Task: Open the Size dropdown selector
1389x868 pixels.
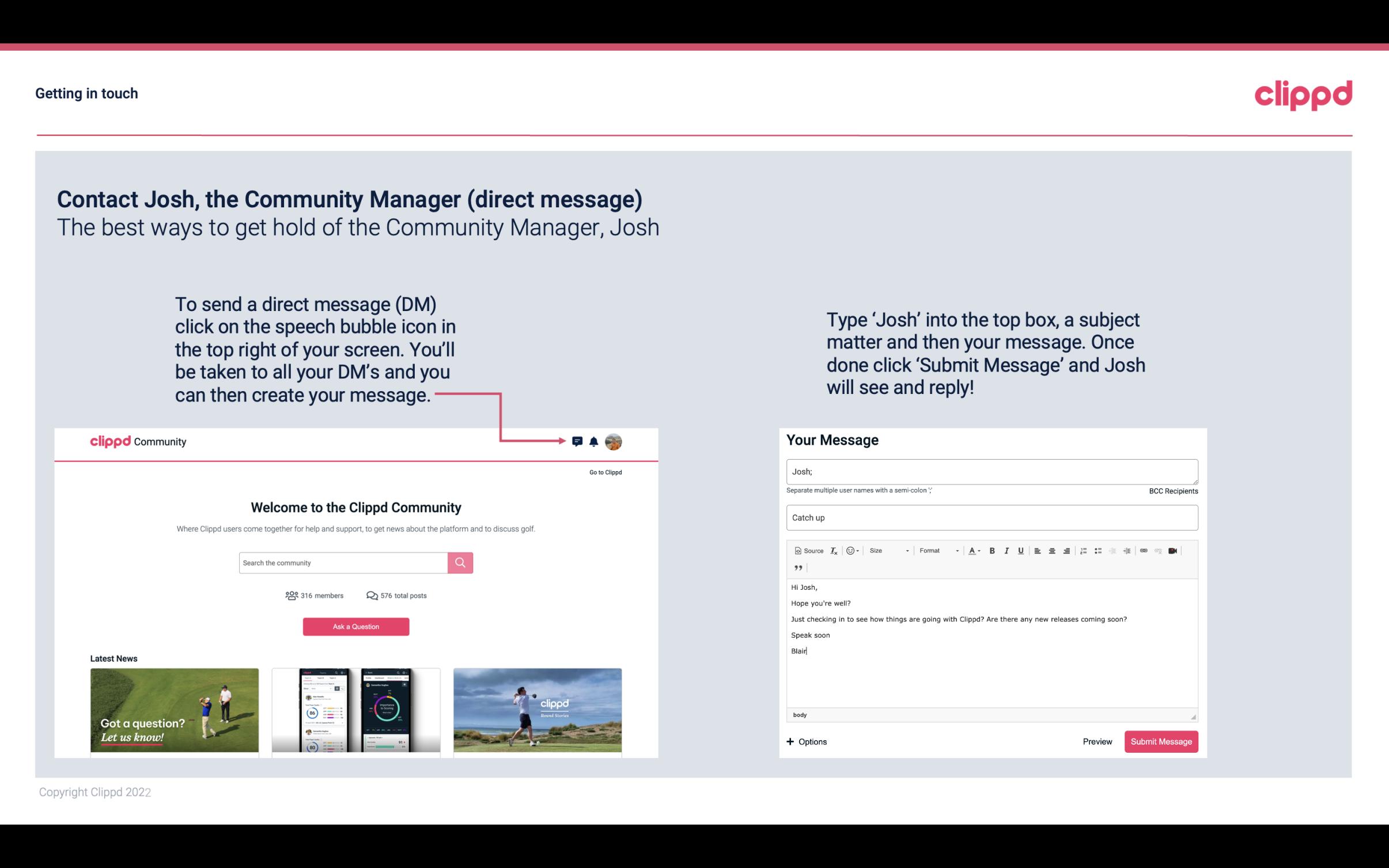Action: 885,550
